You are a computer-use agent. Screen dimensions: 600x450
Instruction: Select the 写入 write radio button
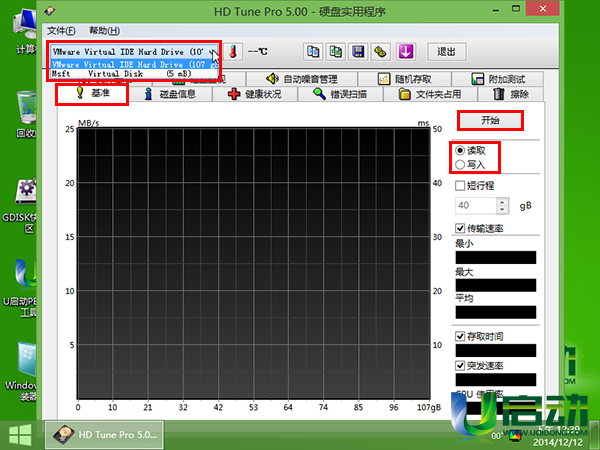pos(460,165)
